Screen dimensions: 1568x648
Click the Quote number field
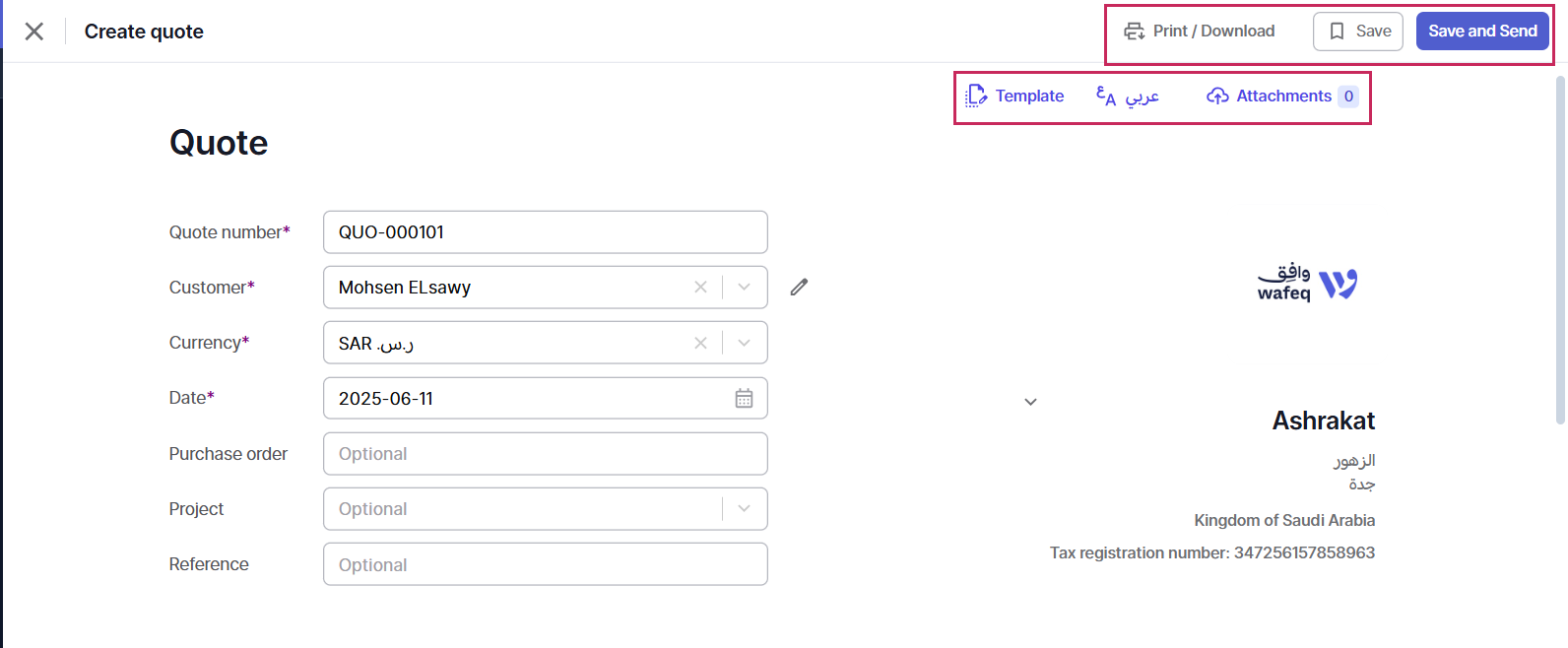point(545,232)
